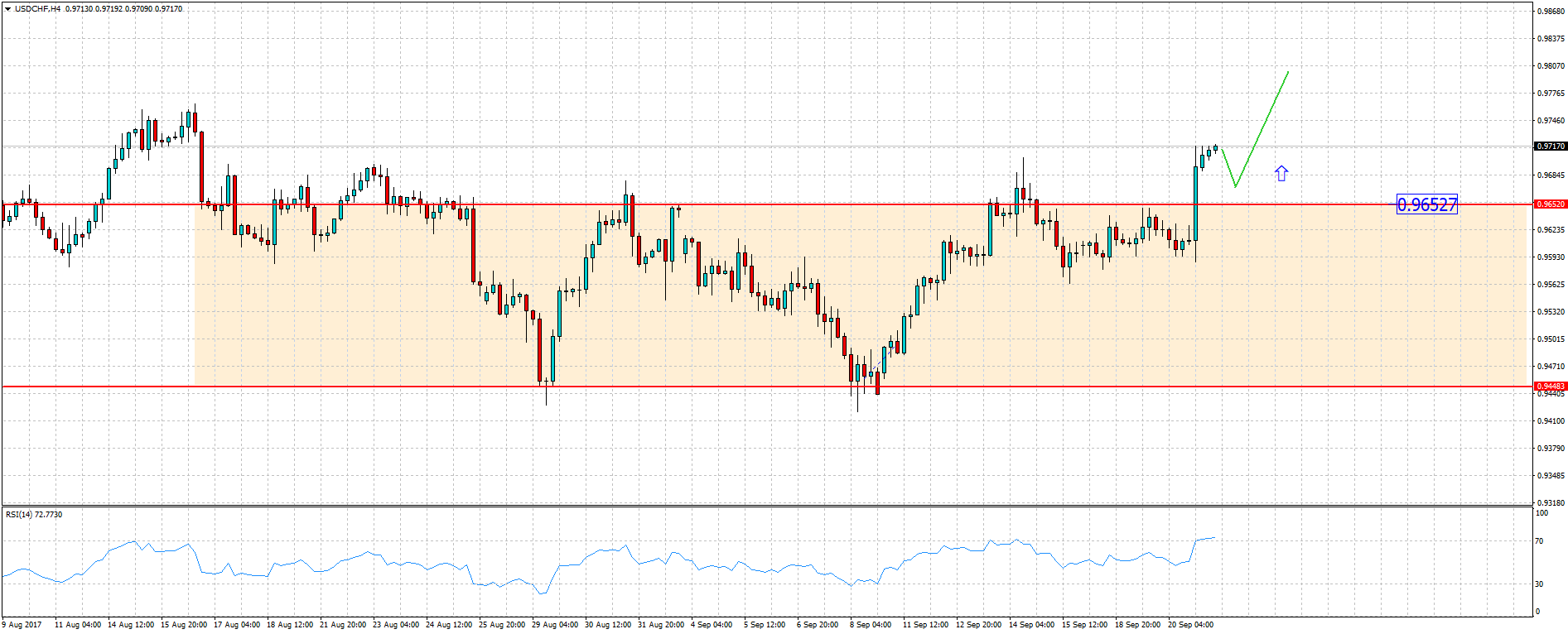Open the dropdown triangle beside USDCHF,H4

click(x=7, y=9)
